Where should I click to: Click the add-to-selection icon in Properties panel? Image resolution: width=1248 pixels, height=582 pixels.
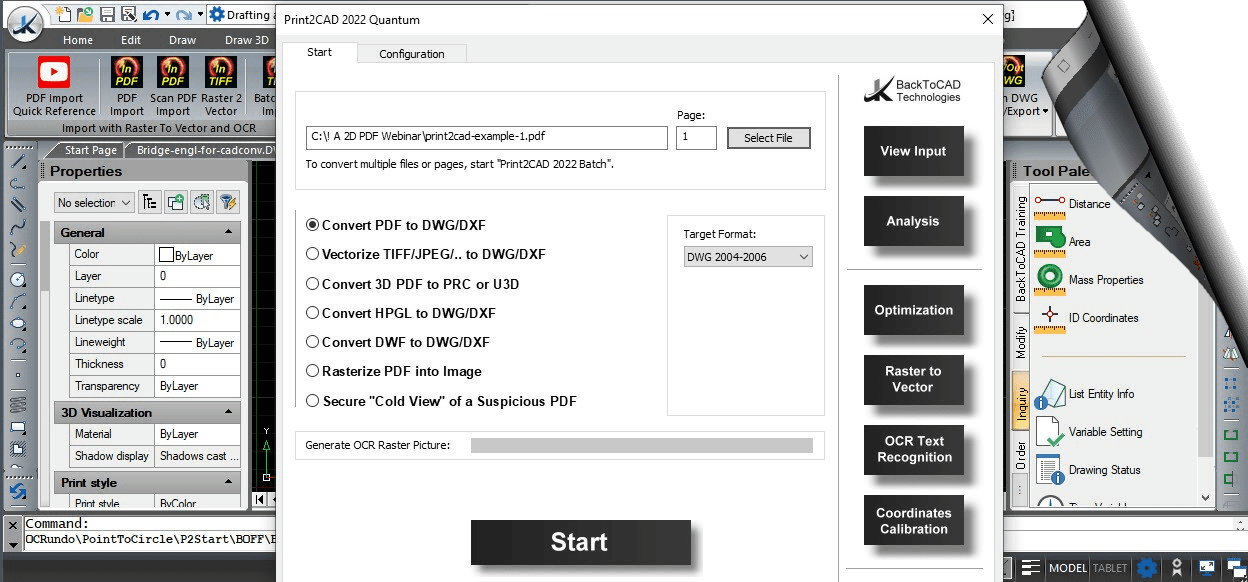[176, 202]
